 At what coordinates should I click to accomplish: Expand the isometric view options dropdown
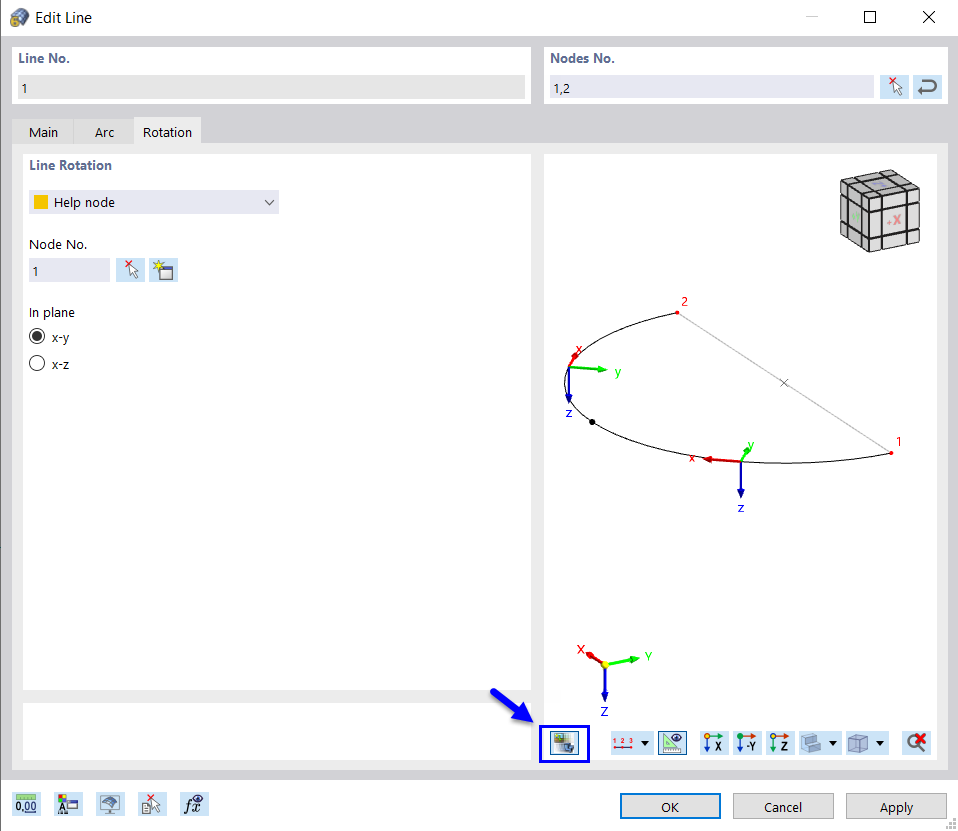tap(833, 742)
